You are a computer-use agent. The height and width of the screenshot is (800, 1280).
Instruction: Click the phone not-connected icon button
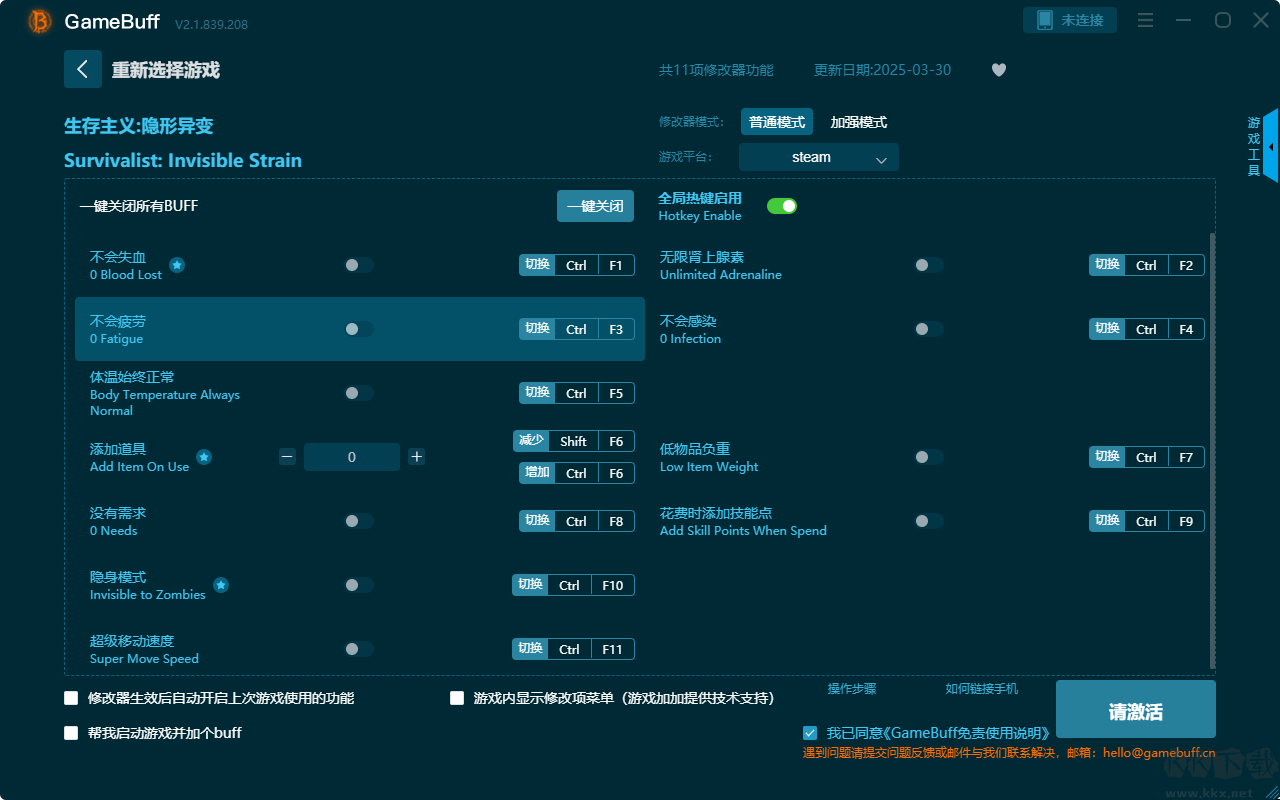(x=1069, y=20)
